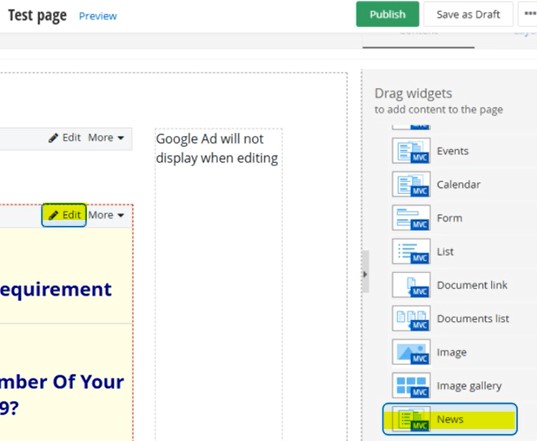Open the More dropdown on the upper widget
This screenshot has width=537, height=441.
click(x=106, y=138)
